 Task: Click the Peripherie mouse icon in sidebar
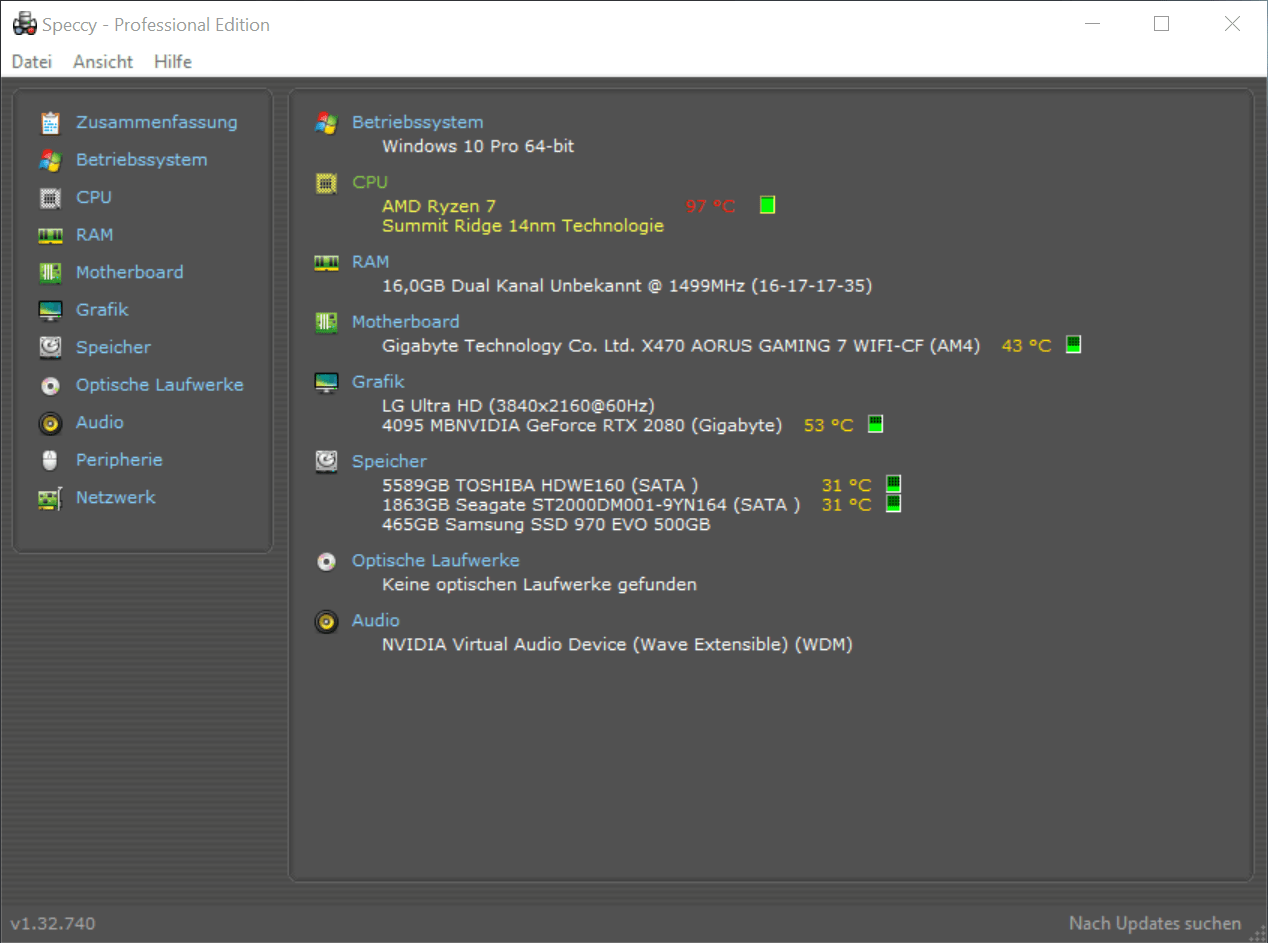[50, 460]
